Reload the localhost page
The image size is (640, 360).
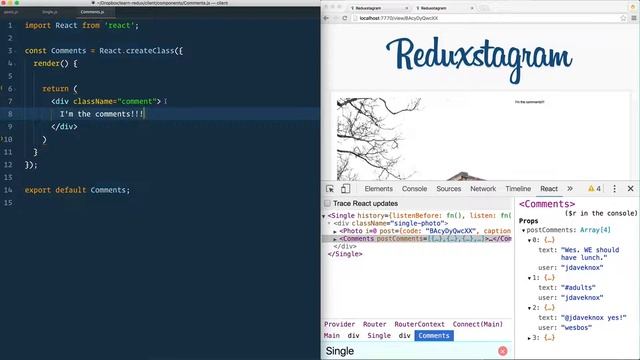345,18
